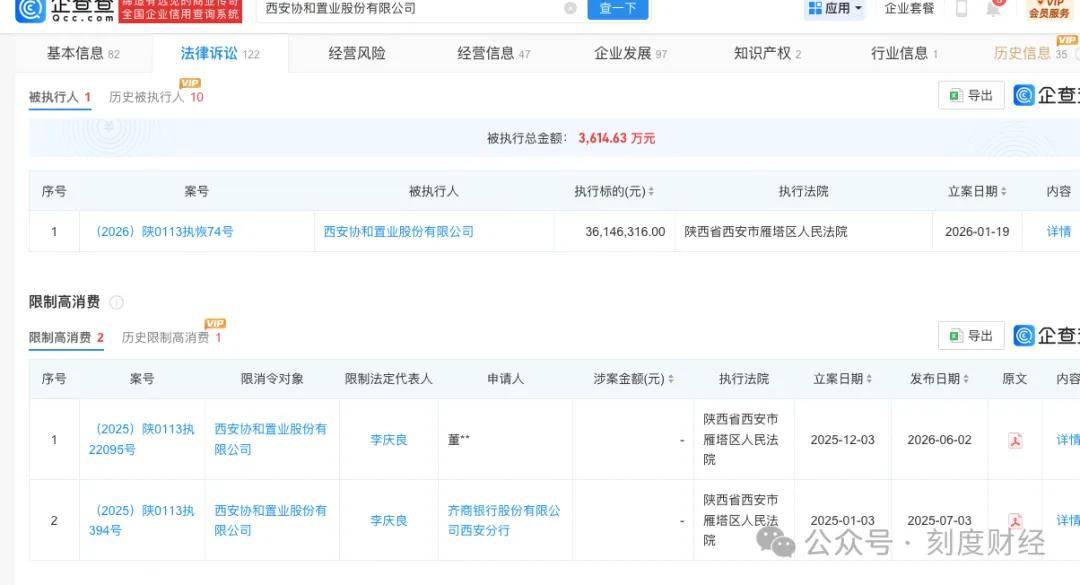The height and width of the screenshot is (585, 1080).
Task: Click publish date 2025-07-03
Action: pos(939,520)
